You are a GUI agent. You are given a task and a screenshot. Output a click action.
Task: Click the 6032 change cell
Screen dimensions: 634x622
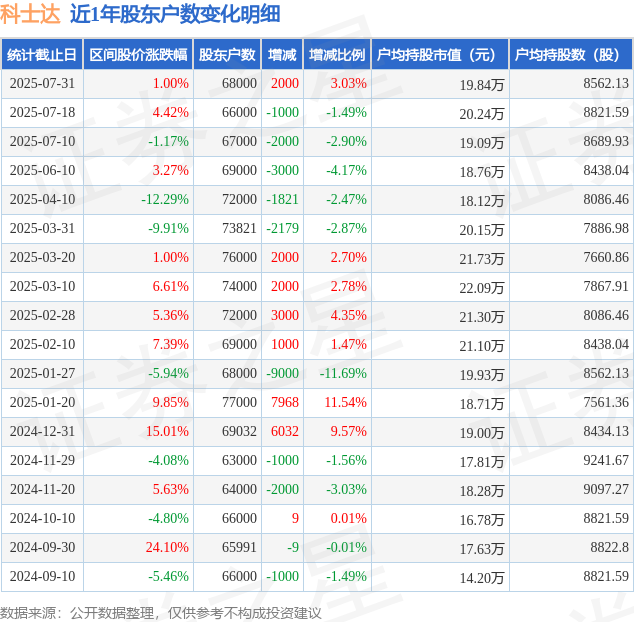tap(285, 431)
